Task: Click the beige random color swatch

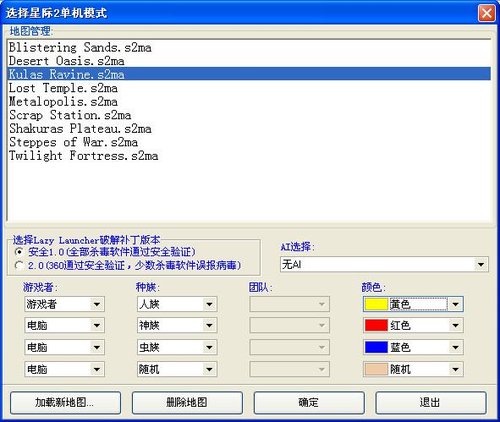Action: 376,369
